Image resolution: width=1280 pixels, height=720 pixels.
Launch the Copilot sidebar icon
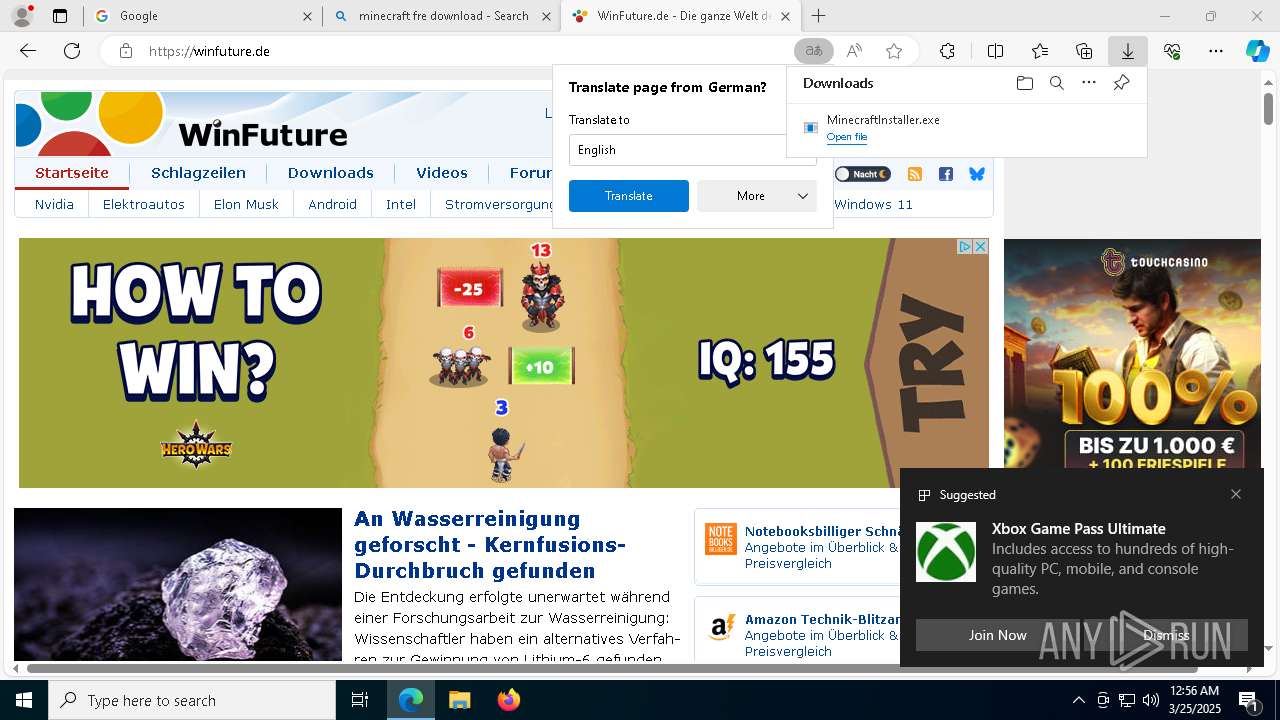[x=1257, y=51]
